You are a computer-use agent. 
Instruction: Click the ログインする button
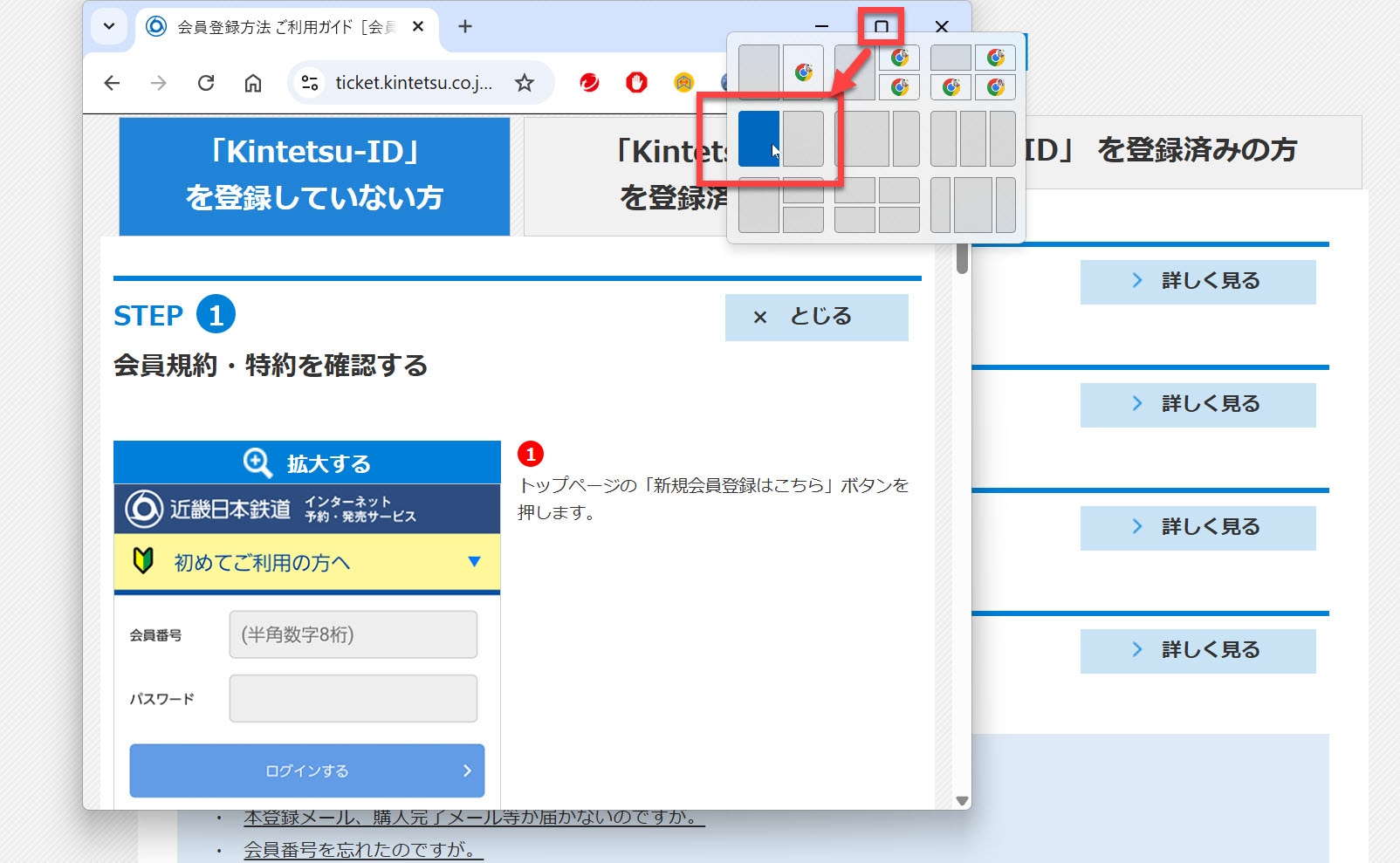tap(306, 771)
